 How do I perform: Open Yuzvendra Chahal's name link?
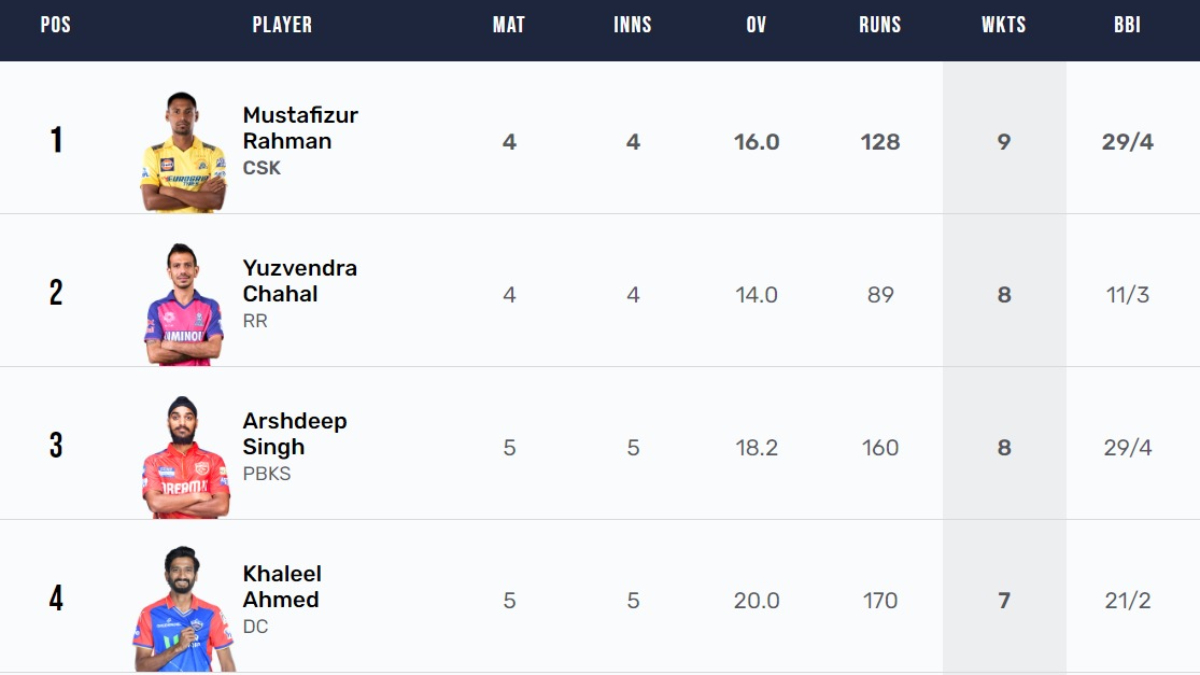[299, 281]
